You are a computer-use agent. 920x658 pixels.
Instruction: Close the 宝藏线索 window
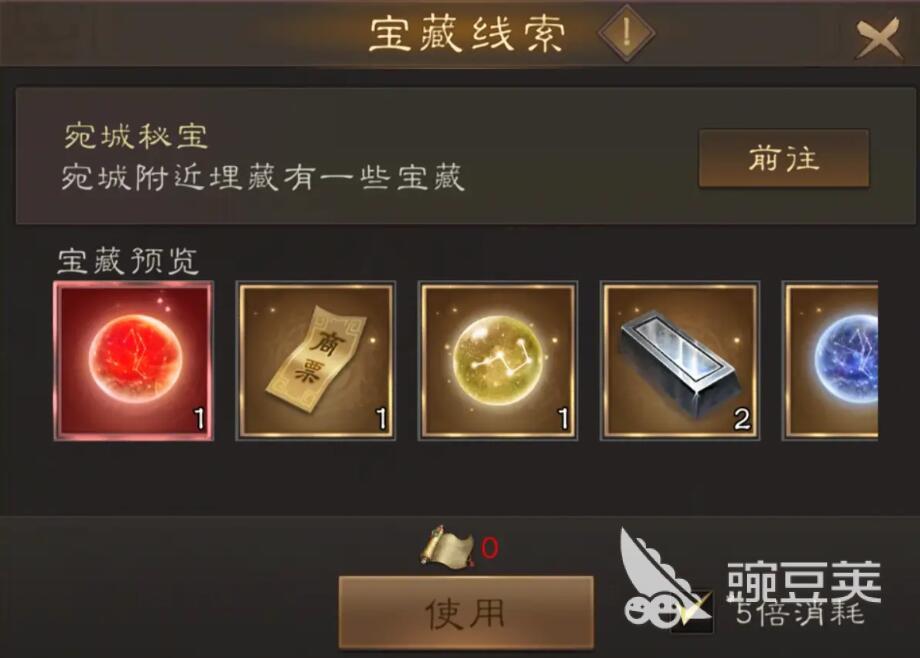click(878, 38)
